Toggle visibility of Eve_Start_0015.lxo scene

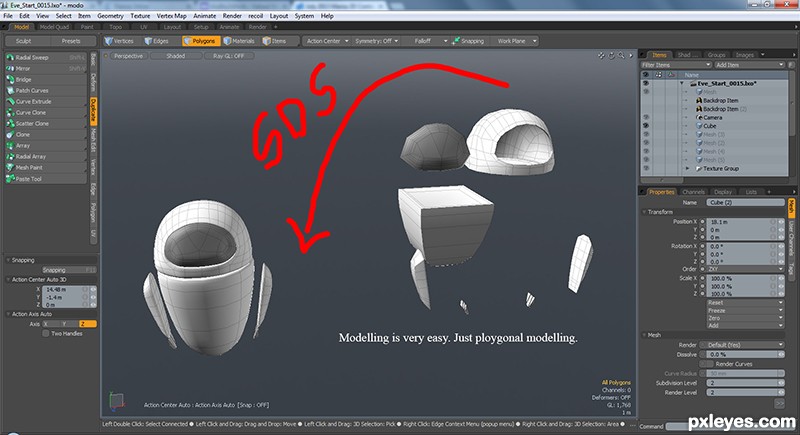[x=646, y=83]
